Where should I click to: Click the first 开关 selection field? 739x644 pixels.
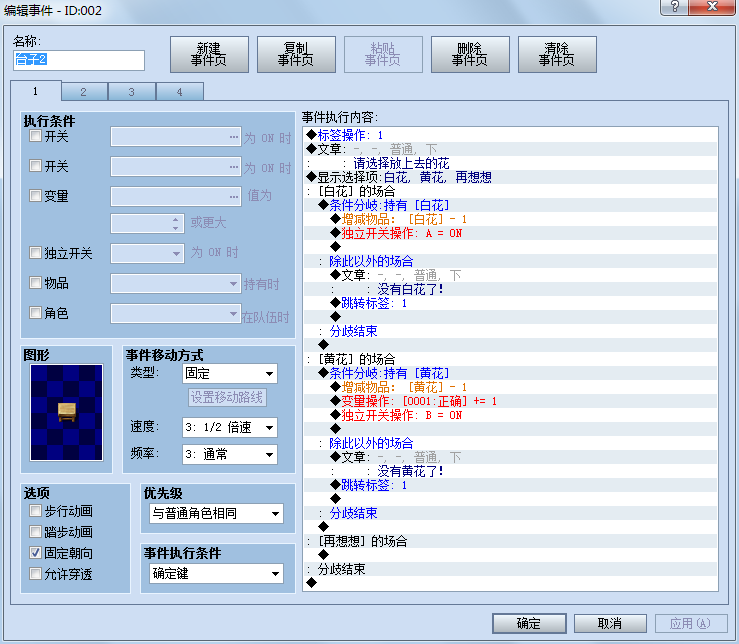coord(176,137)
